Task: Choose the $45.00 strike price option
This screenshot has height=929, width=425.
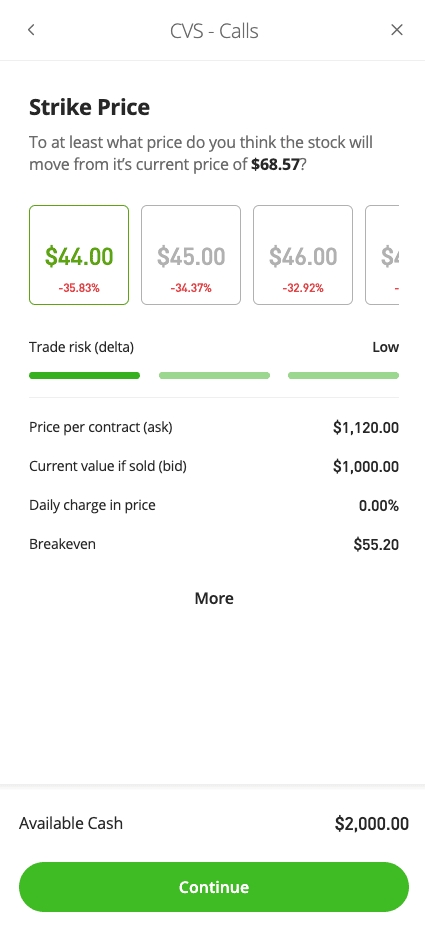Action: point(191,255)
